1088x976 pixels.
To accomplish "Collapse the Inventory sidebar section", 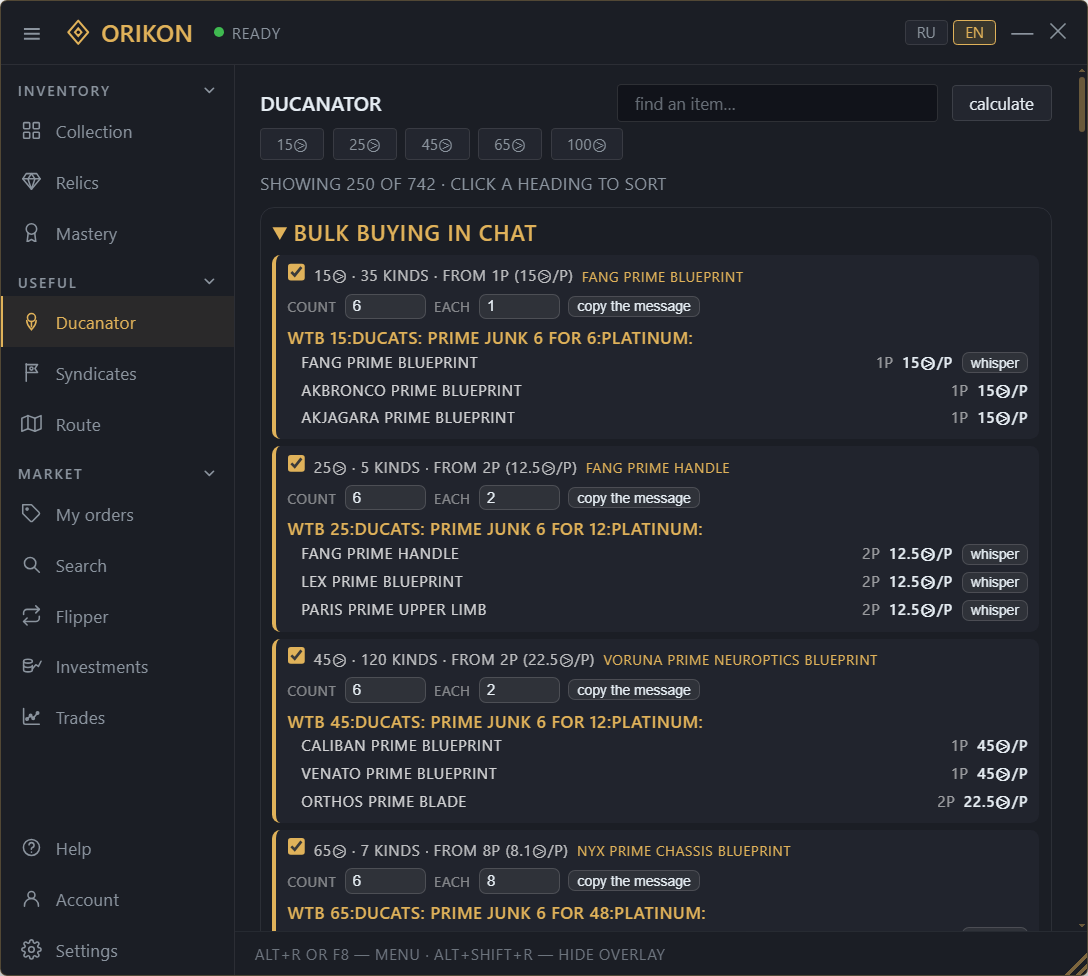I will (209, 91).
